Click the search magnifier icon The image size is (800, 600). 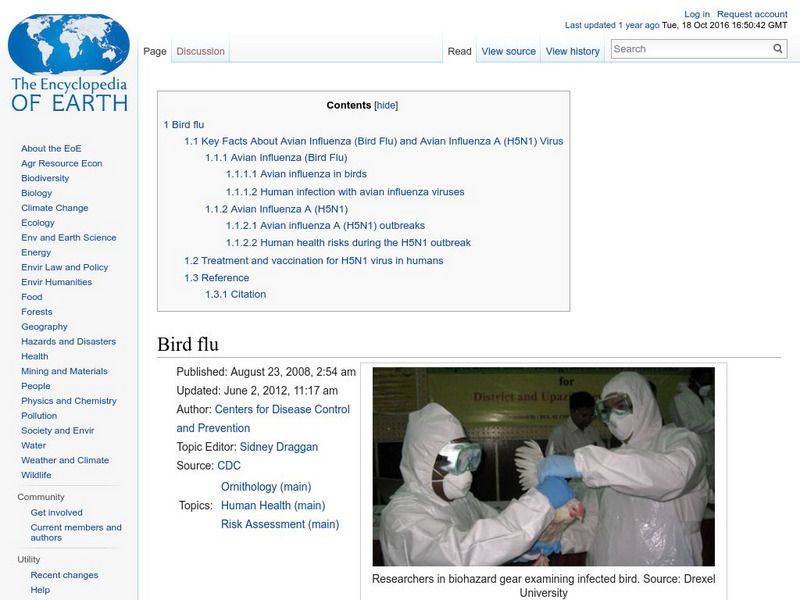(x=778, y=49)
